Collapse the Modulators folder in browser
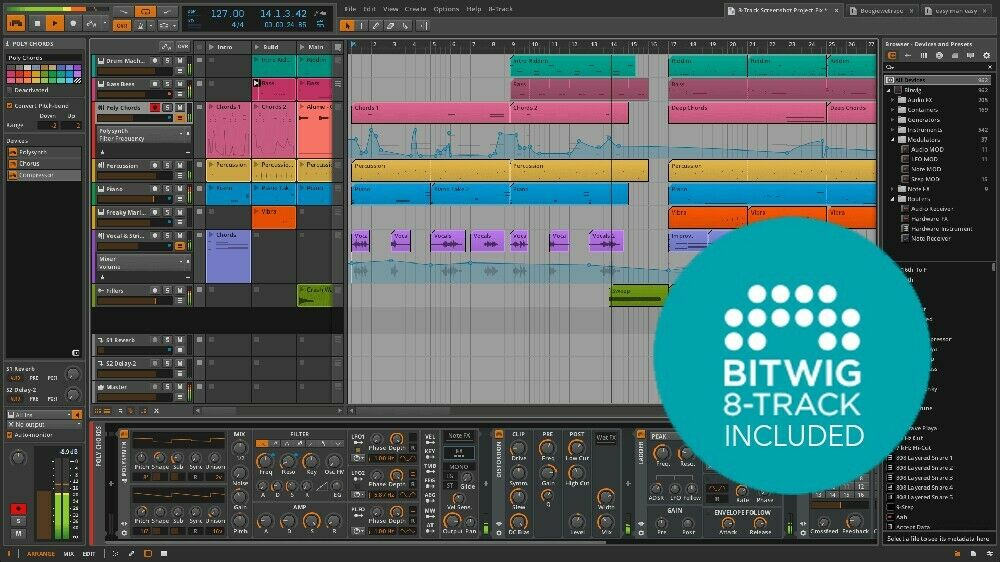Screen dimensions: 1000x562 (893, 139)
